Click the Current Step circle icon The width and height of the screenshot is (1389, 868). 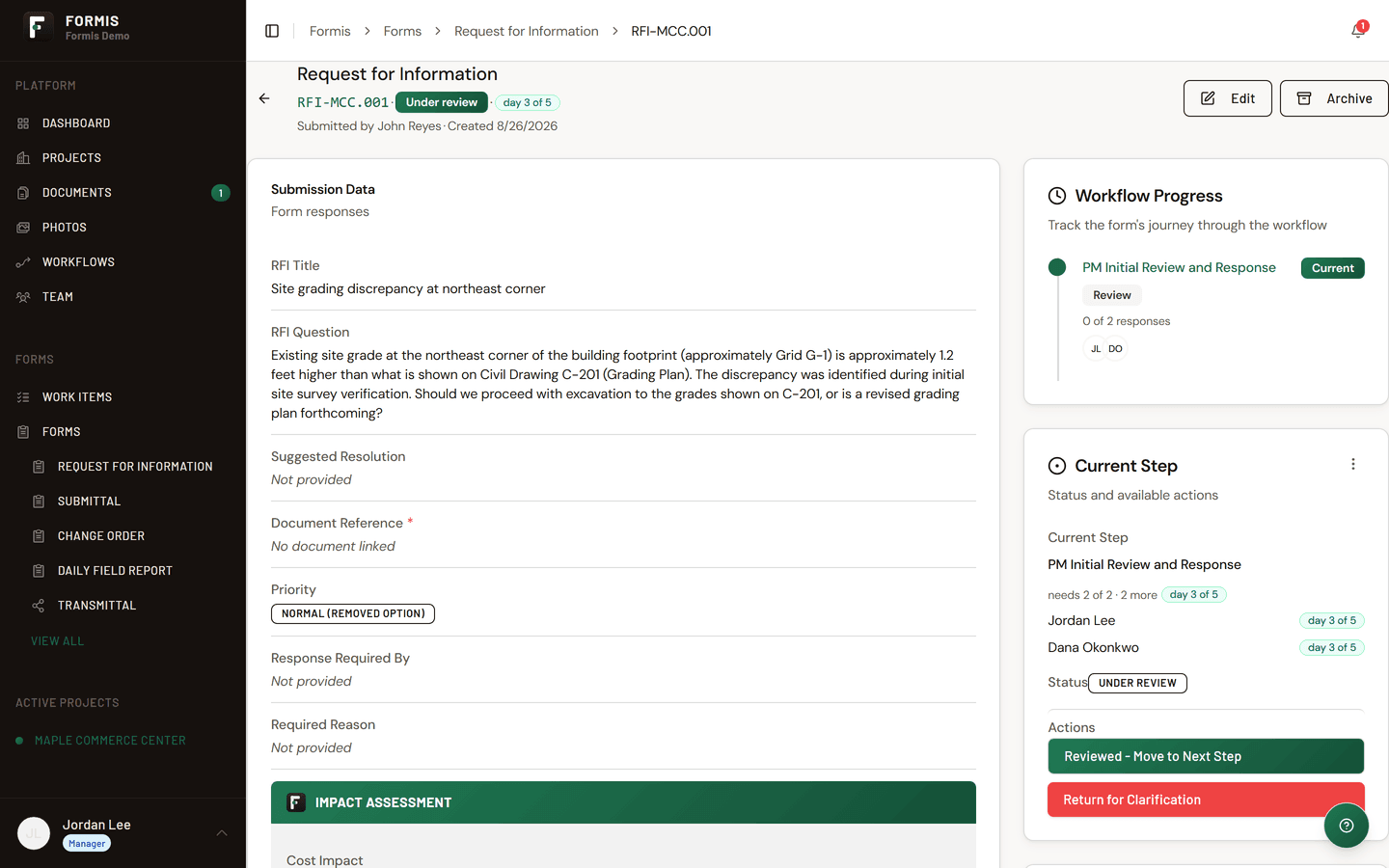coord(1057,466)
